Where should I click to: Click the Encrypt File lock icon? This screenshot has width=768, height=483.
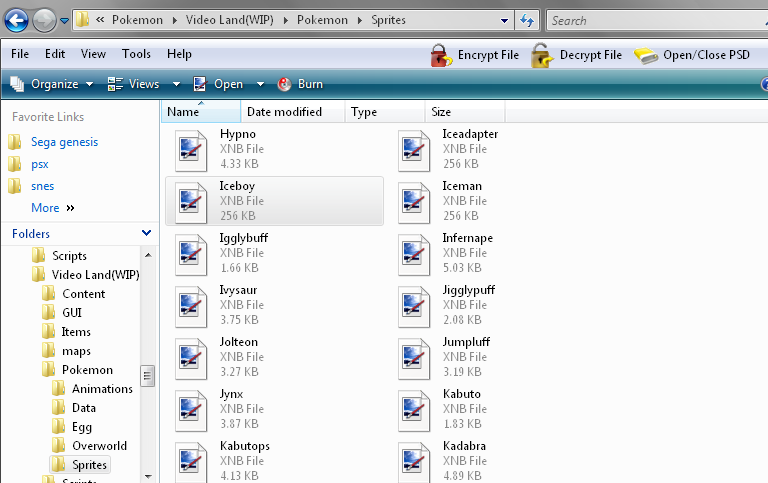click(x=441, y=56)
